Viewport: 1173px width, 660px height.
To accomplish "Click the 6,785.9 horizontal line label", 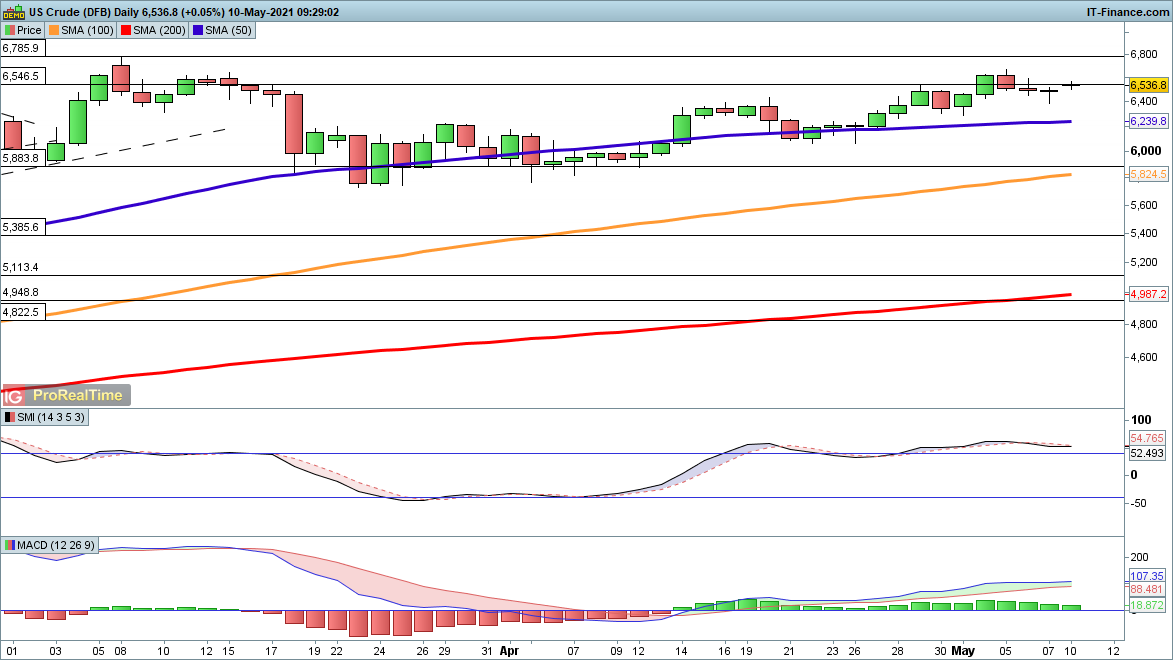I will (21, 48).
